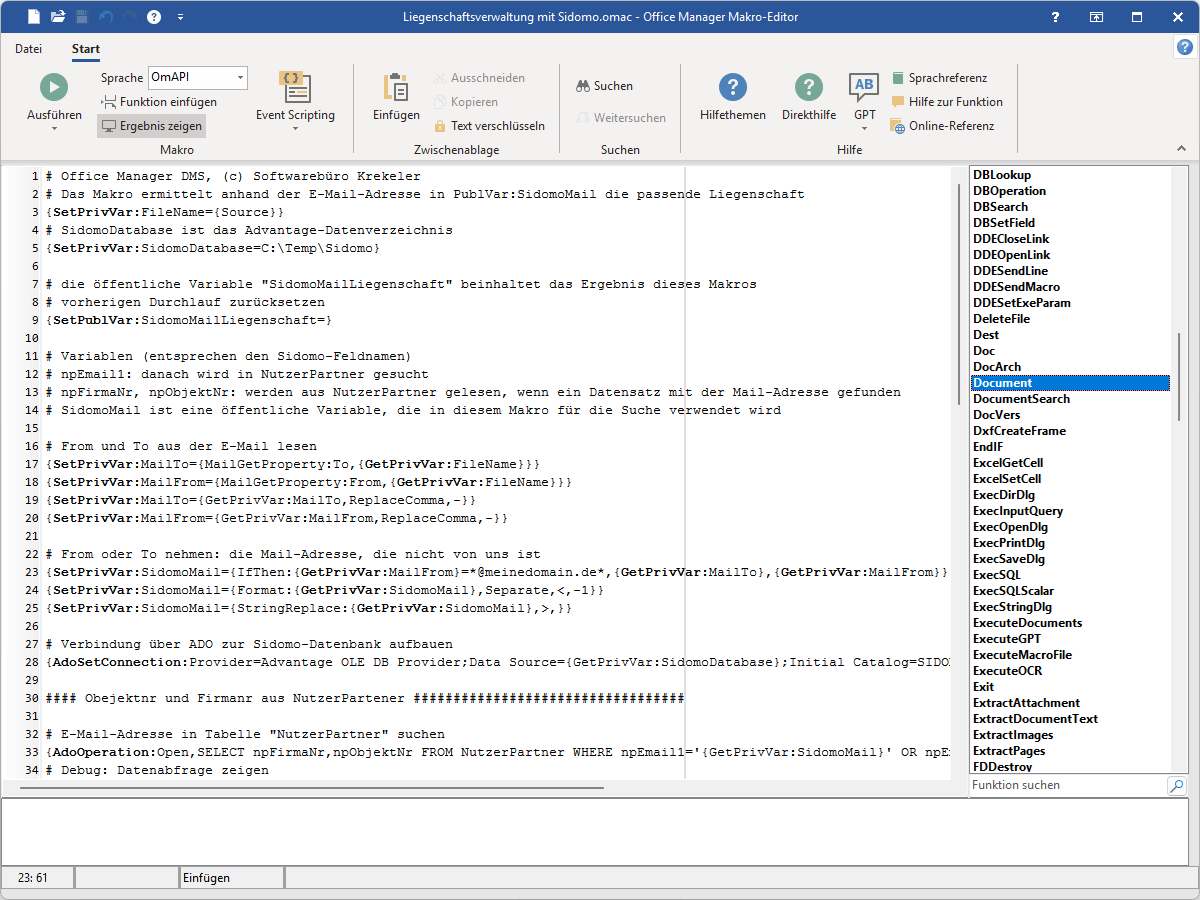Switch to the Start ribbon tab
This screenshot has width=1200, height=900.
tap(86, 49)
